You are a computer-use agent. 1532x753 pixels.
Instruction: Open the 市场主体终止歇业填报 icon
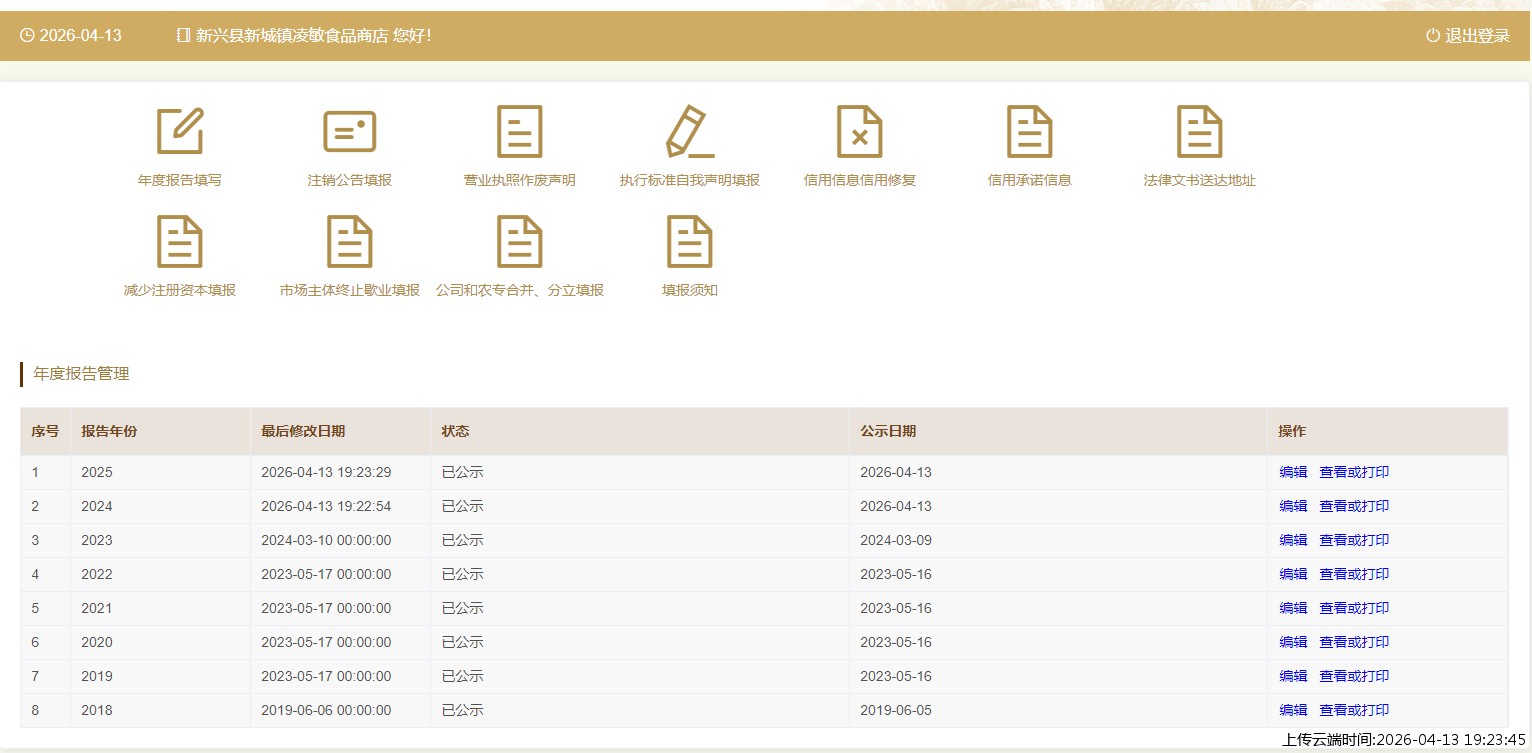(349, 242)
